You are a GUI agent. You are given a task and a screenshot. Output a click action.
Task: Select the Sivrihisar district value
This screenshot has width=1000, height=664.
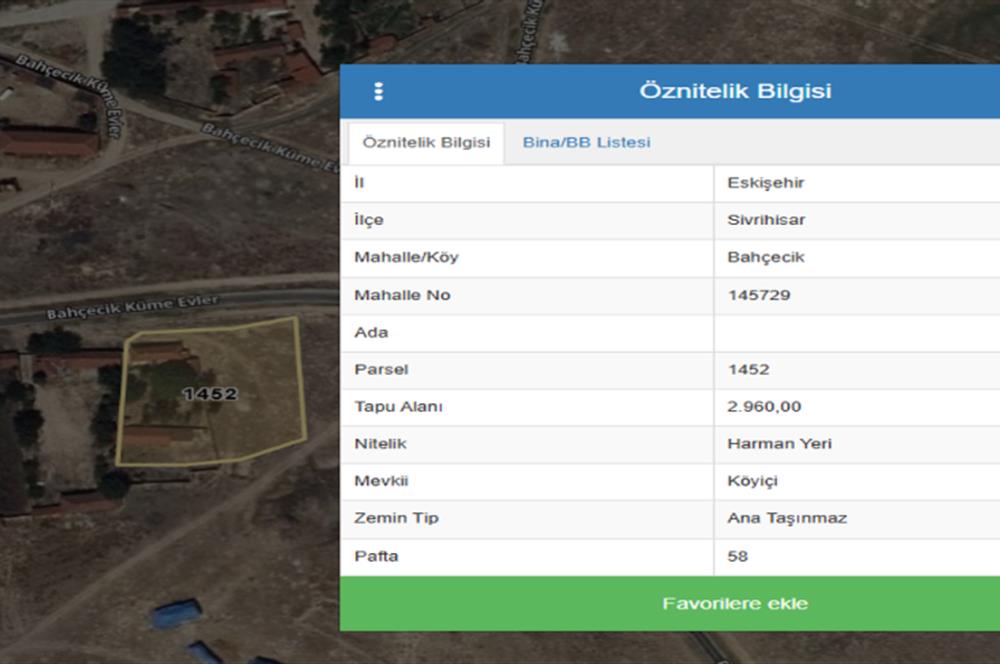[766, 220]
